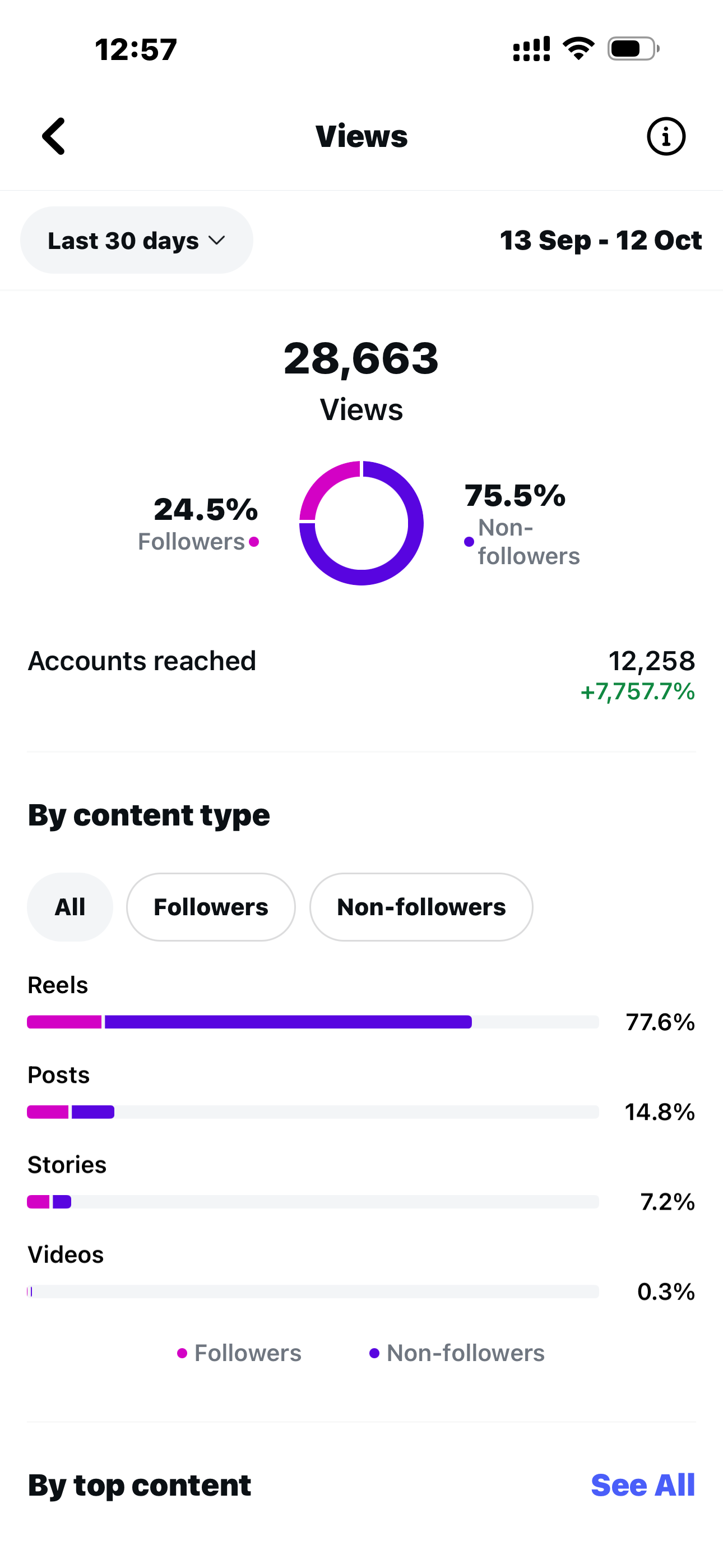
Task: Open the Views info icon
Action: (666, 136)
